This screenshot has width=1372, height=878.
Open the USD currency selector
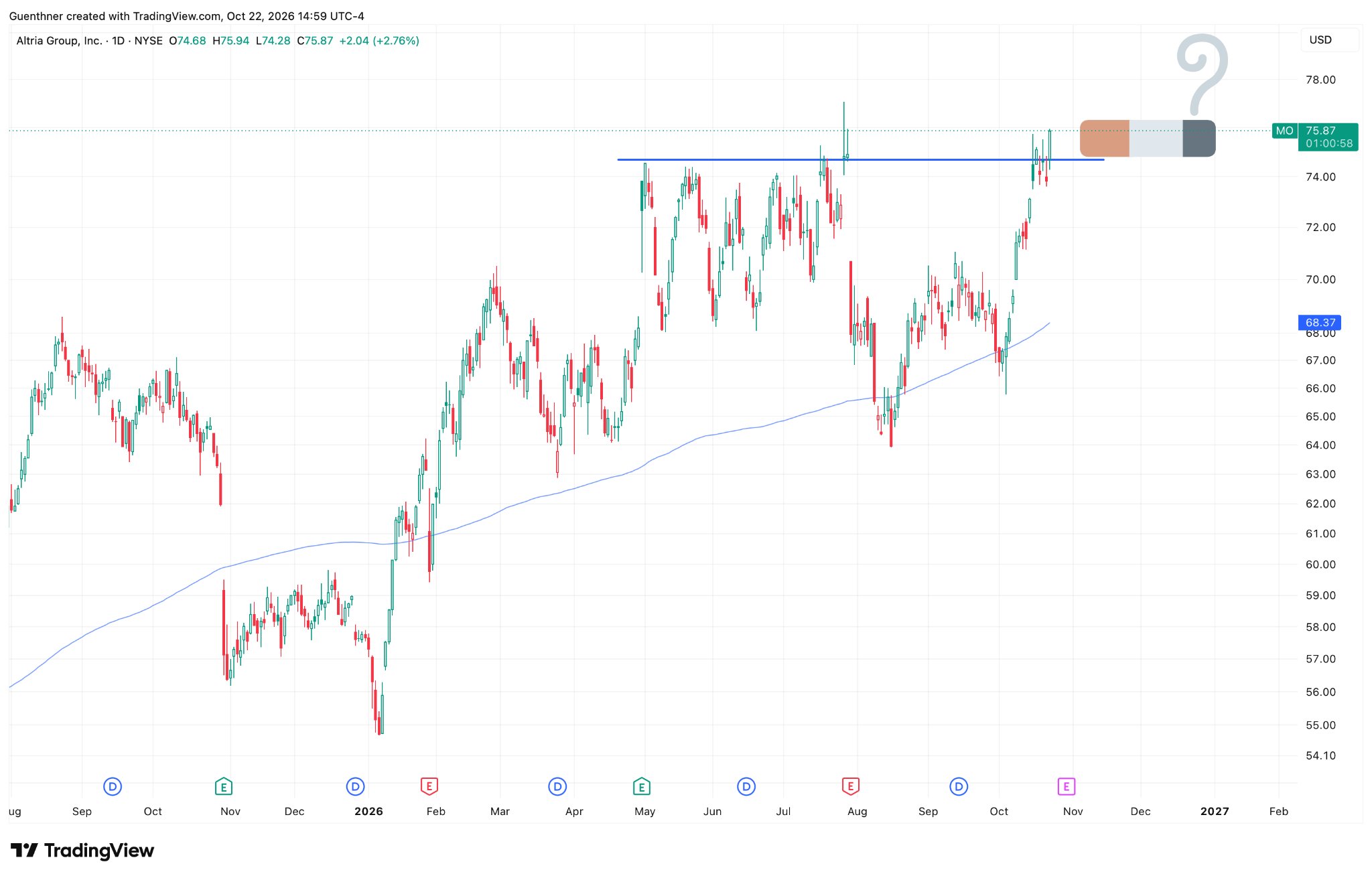click(x=1329, y=40)
